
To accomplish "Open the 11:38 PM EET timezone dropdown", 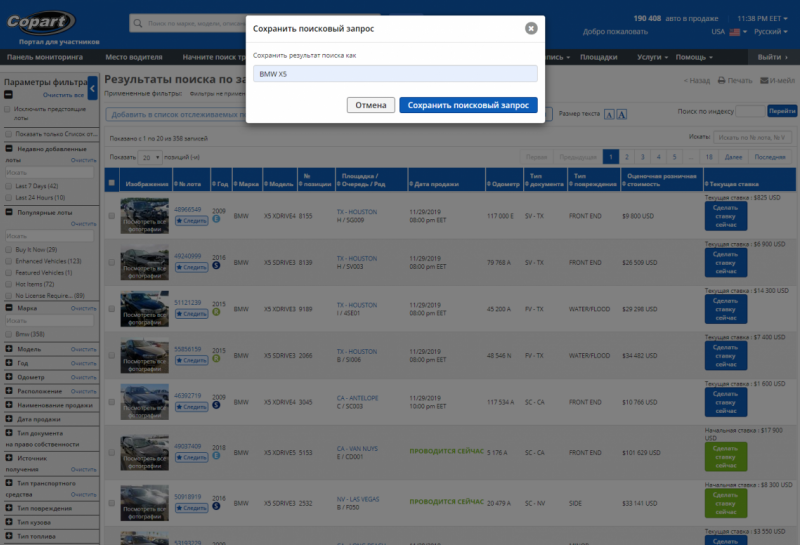I will tap(762, 18).
